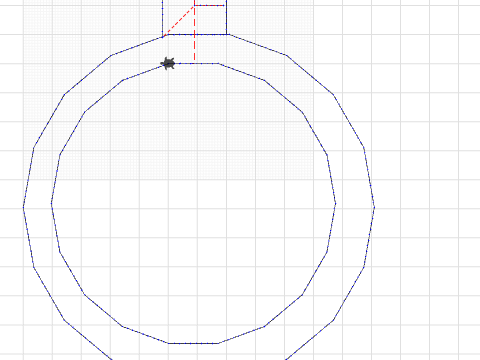Viewport: 480px width, 360px height.
Task: Click the right end of the inner polygon's top edge
Action: pos(219,63)
